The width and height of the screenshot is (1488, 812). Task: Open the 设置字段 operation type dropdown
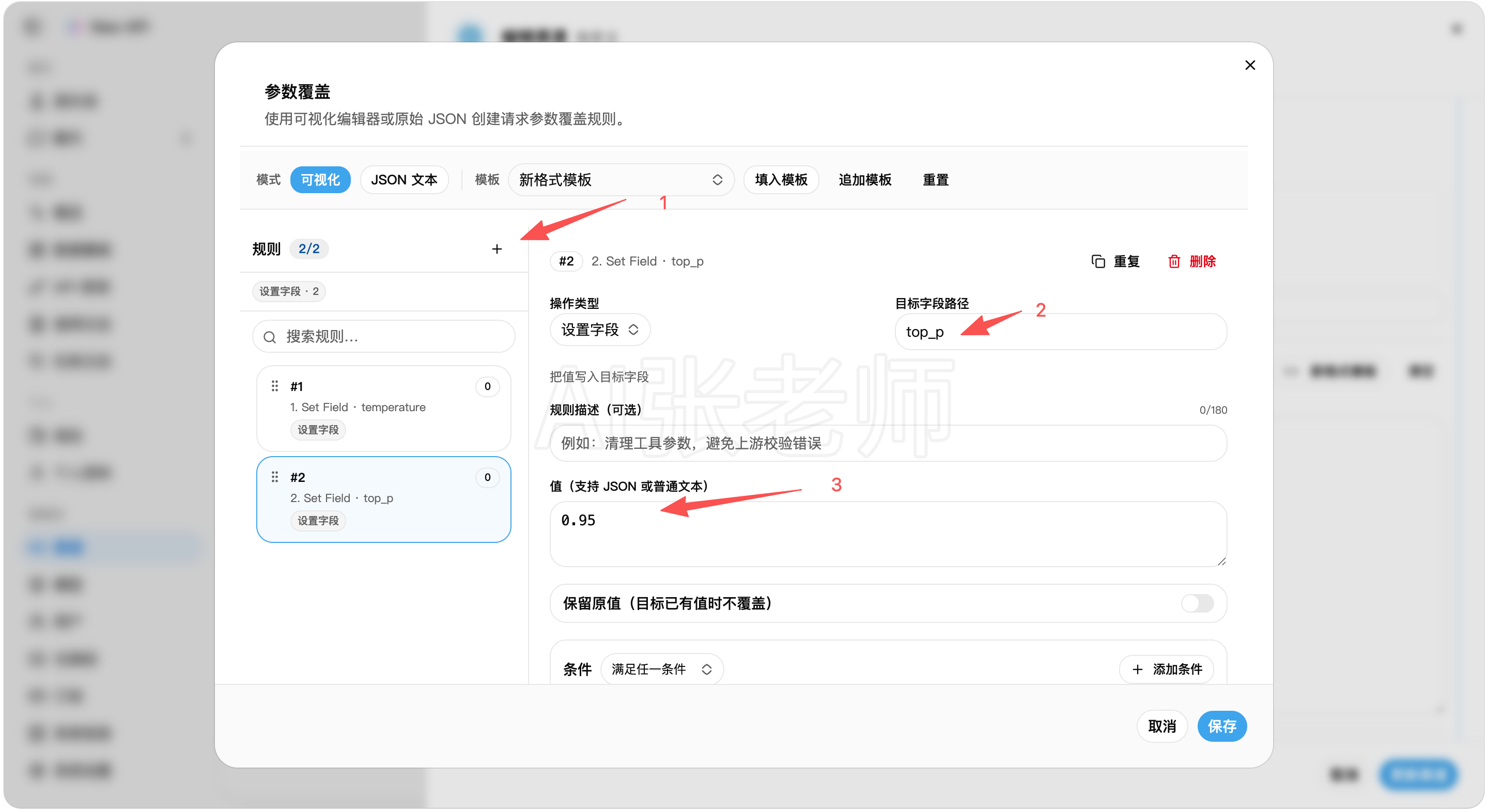tap(599, 330)
